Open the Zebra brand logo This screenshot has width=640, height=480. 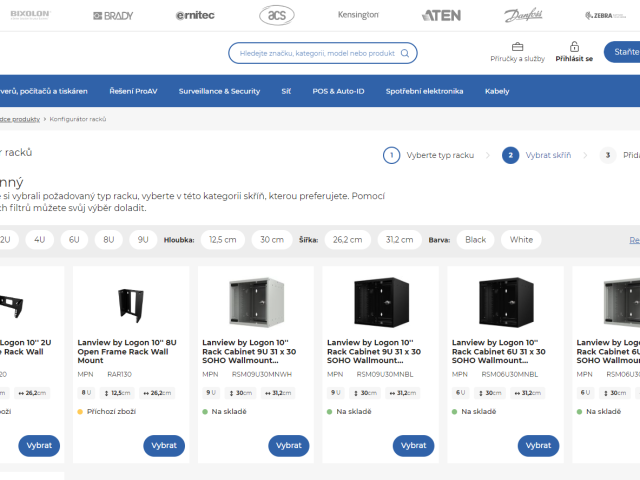point(605,16)
